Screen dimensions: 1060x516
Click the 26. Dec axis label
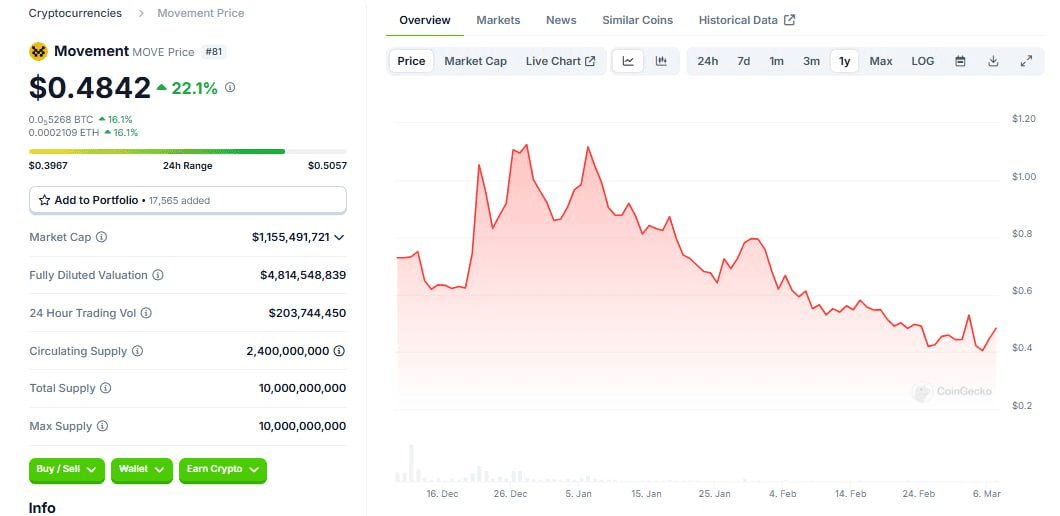(510, 494)
